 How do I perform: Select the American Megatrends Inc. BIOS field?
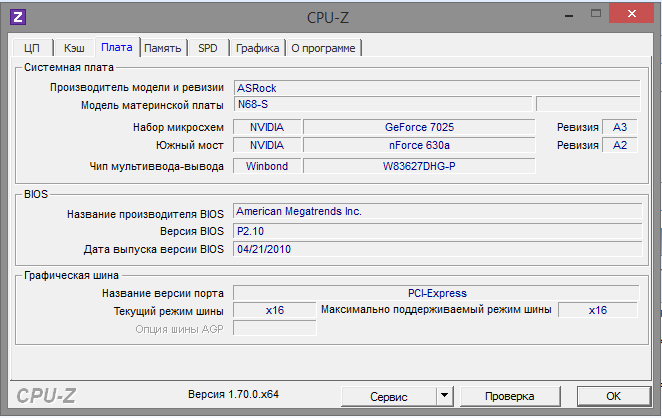pyautogui.click(x=436, y=212)
